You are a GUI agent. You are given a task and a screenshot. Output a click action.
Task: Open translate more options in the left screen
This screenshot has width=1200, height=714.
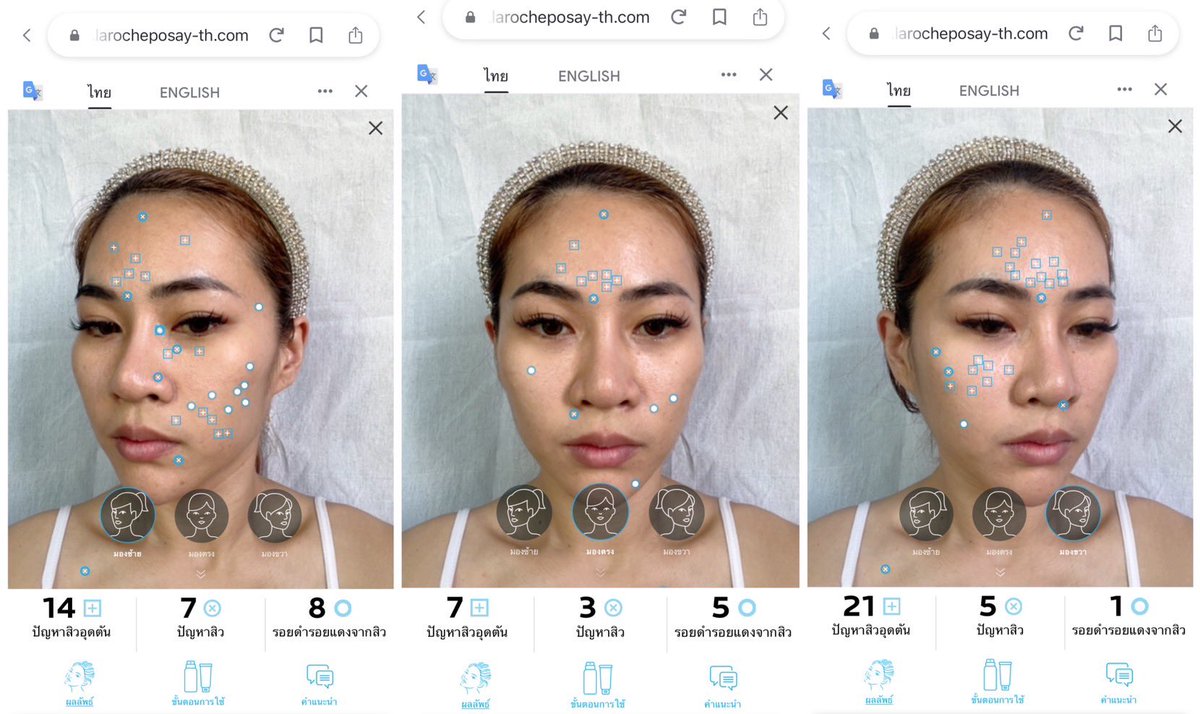pyautogui.click(x=325, y=91)
